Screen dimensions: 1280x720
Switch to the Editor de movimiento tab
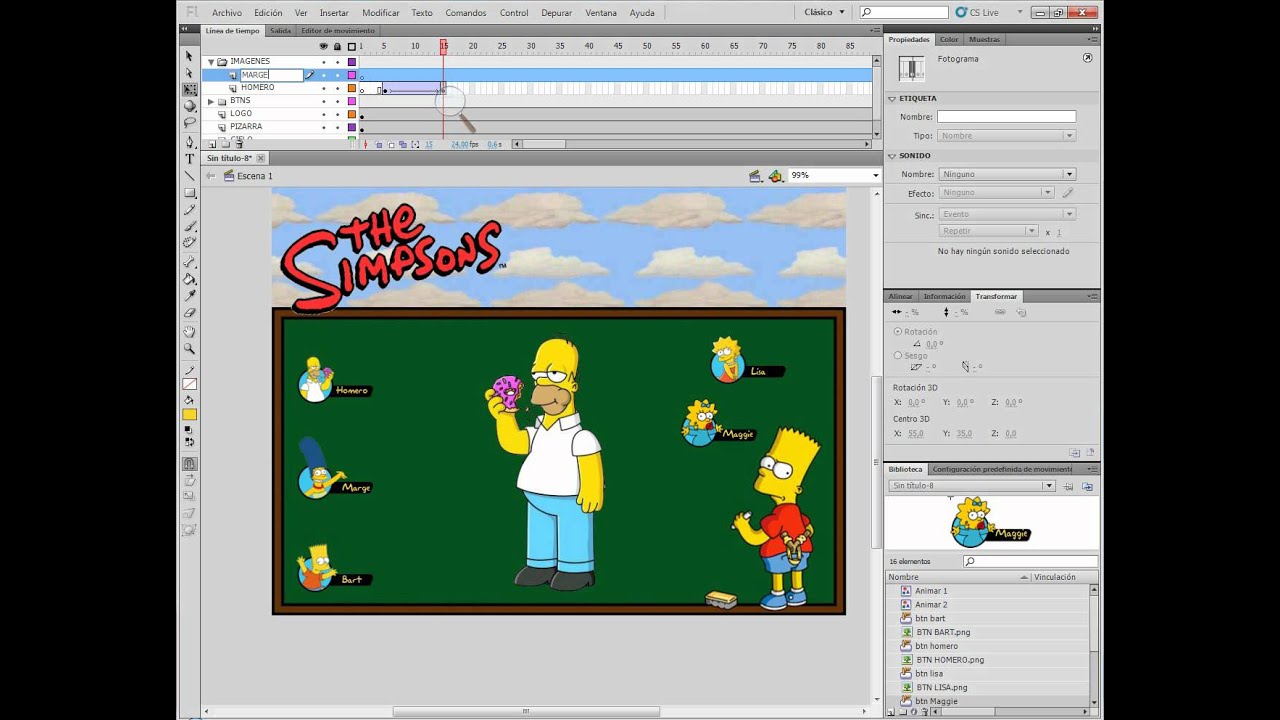pyautogui.click(x=338, y=31)
